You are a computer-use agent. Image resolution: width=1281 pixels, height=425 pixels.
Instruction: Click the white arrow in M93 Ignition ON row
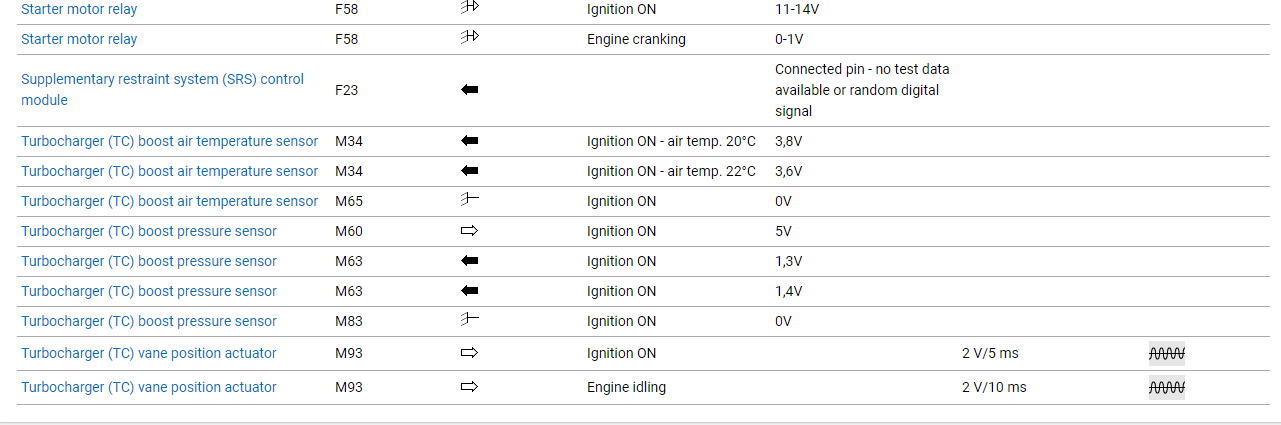469,353
